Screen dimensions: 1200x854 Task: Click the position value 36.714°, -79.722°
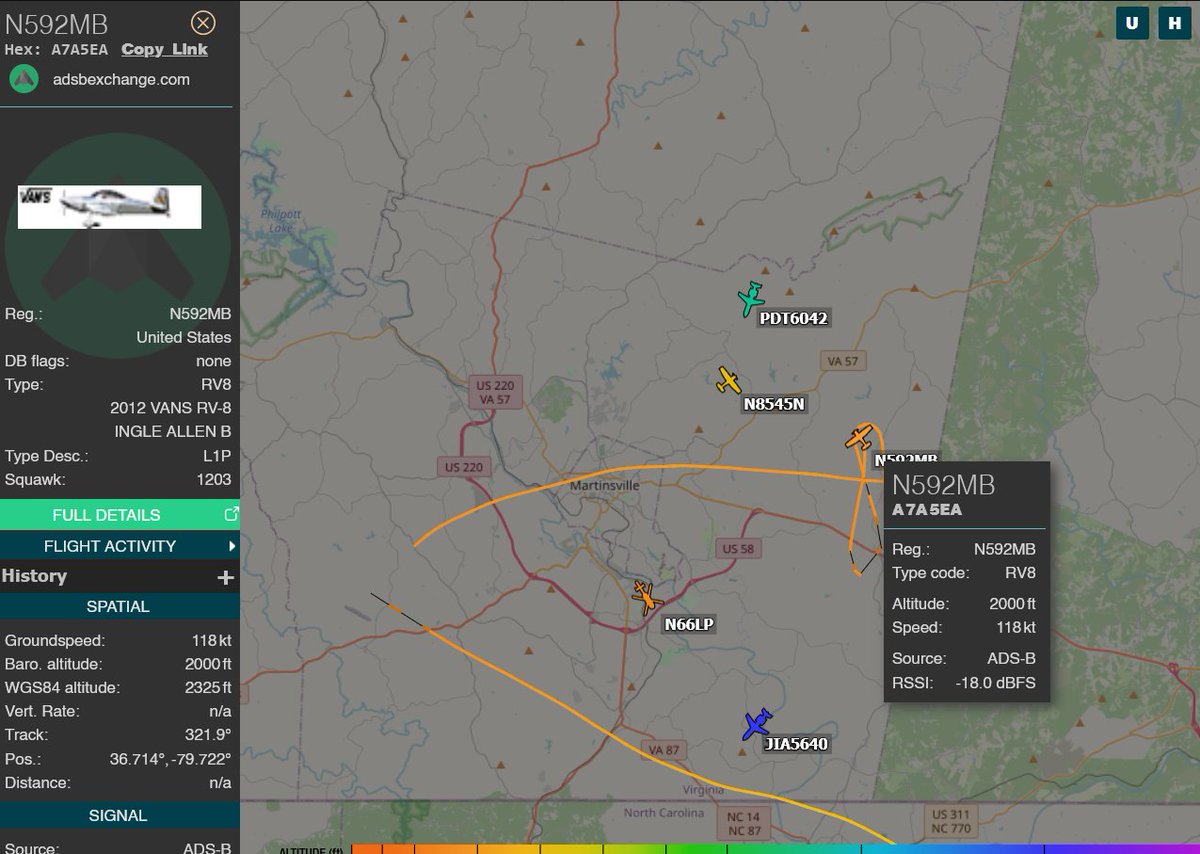170,759
